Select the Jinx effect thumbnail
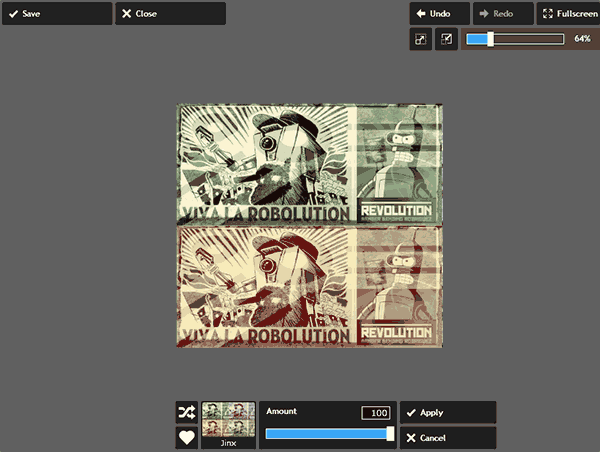Image resolution: width=600 pixels, height=452 pixels. pos(228,425)
